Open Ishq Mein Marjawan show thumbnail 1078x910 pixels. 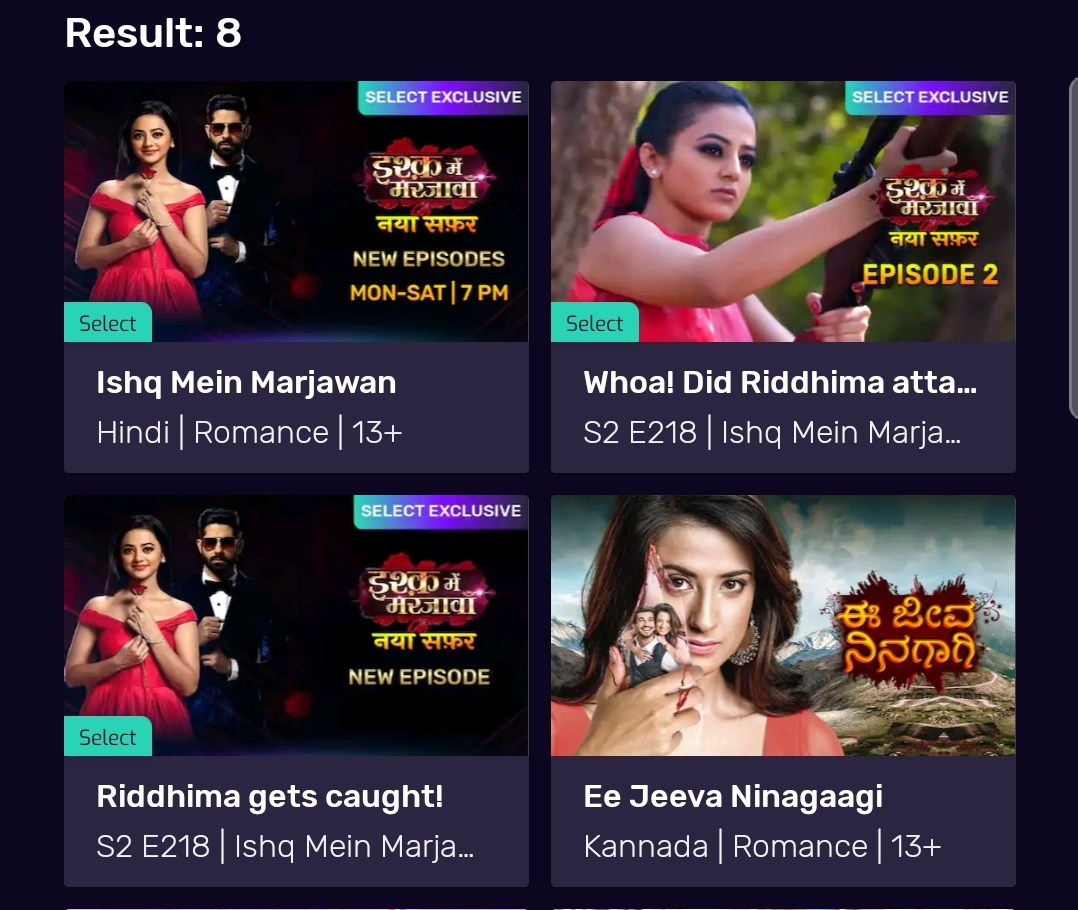point(296,211)
